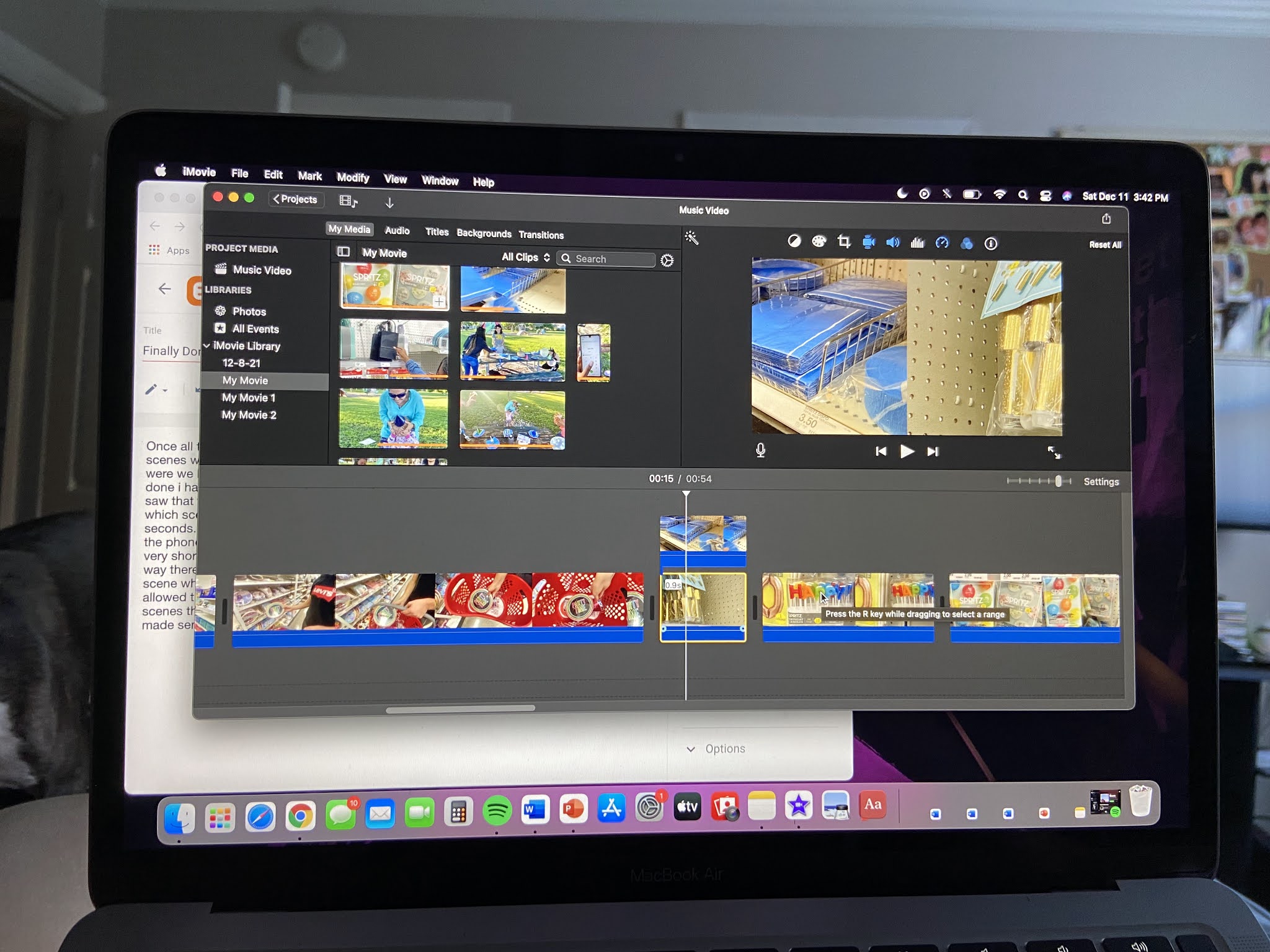
Task: Open the clip information tool
Action: tap(991, 244)
